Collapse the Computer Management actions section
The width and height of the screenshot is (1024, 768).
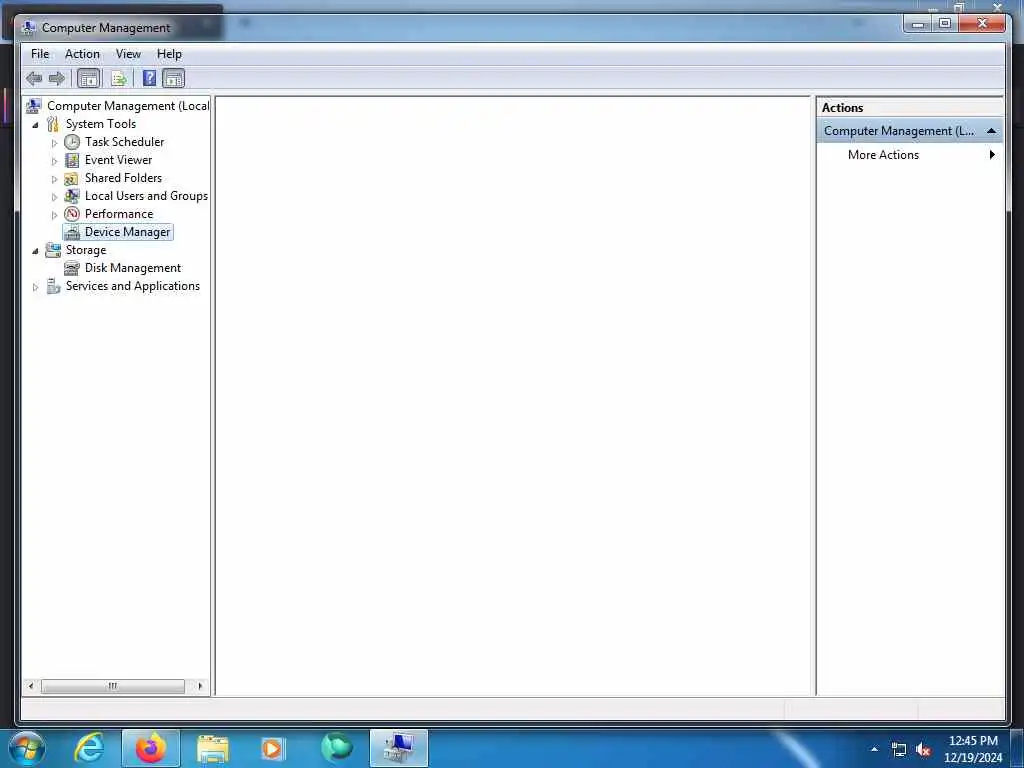coord(991,131)
